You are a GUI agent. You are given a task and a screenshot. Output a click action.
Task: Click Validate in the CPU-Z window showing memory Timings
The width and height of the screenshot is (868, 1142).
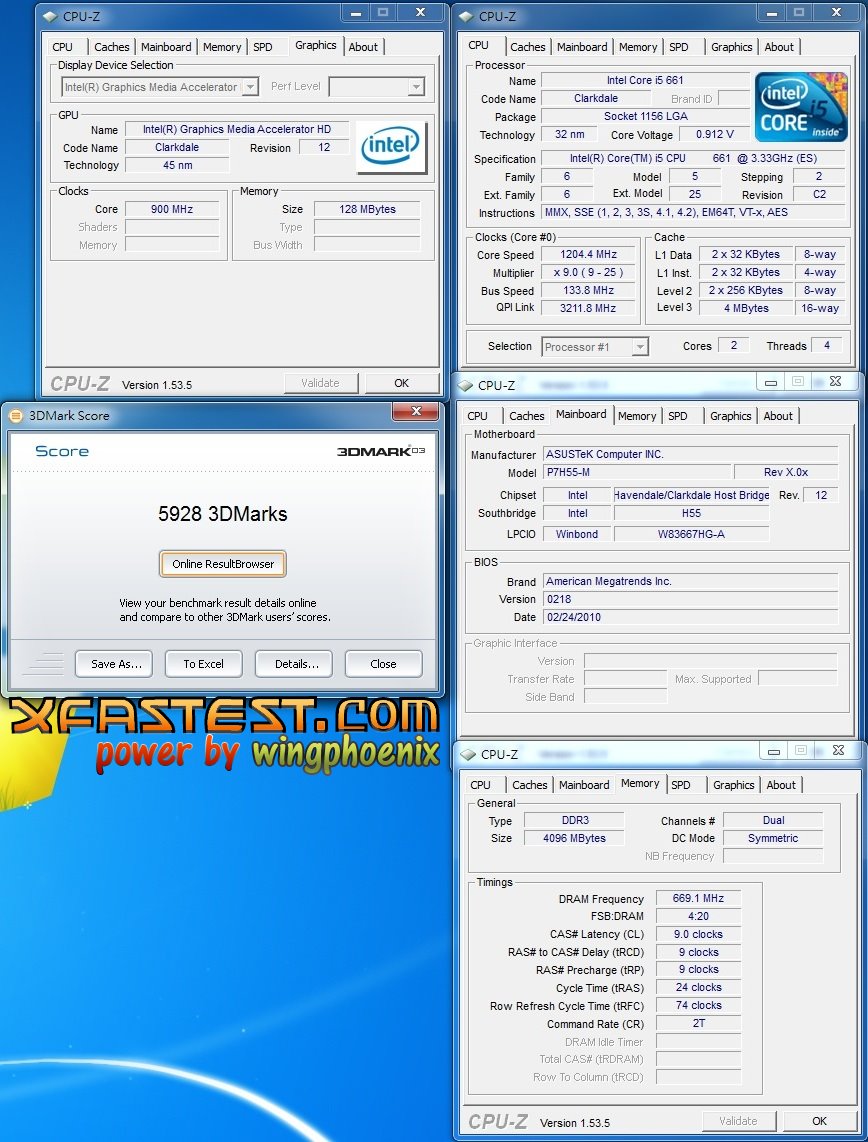738,1121
